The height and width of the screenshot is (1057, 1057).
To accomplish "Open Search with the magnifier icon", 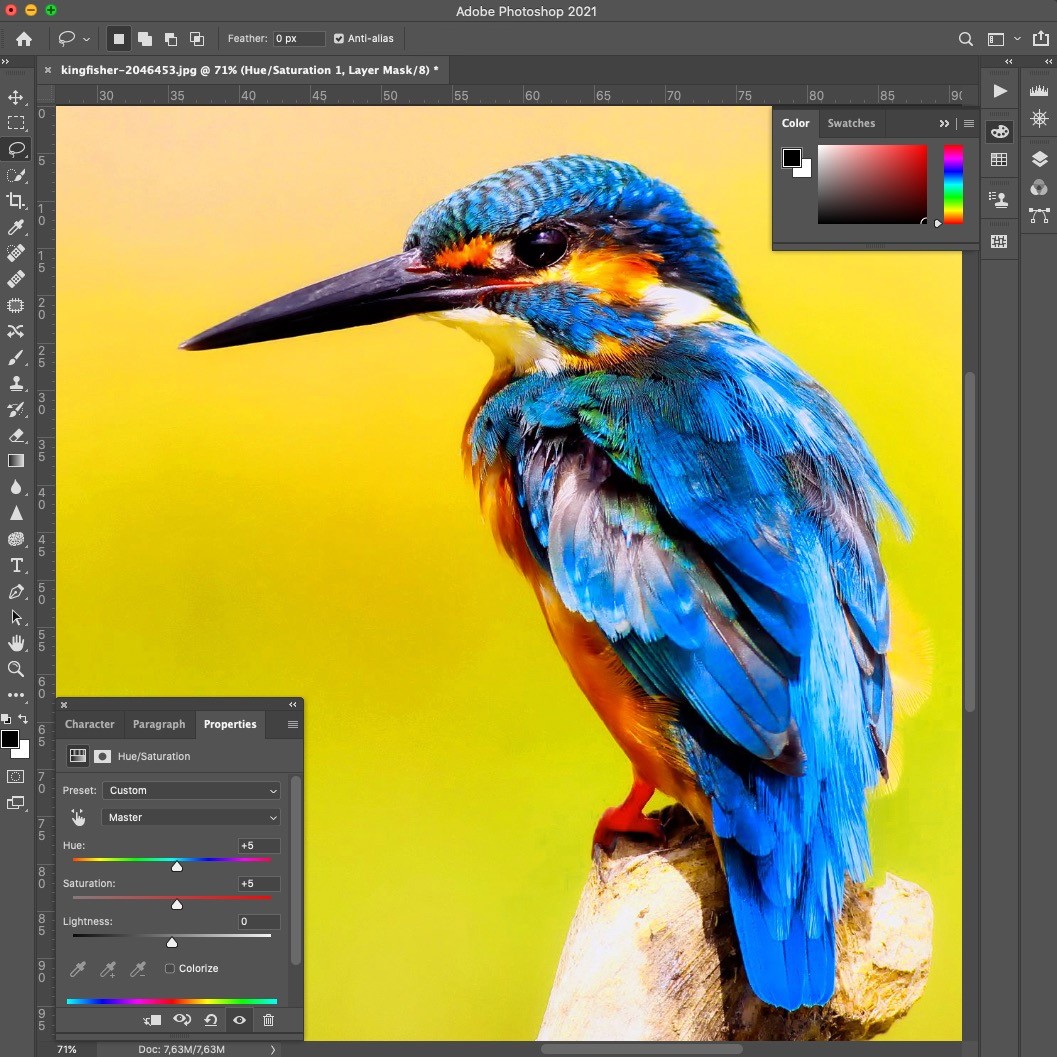I will (x=965, y=39).
